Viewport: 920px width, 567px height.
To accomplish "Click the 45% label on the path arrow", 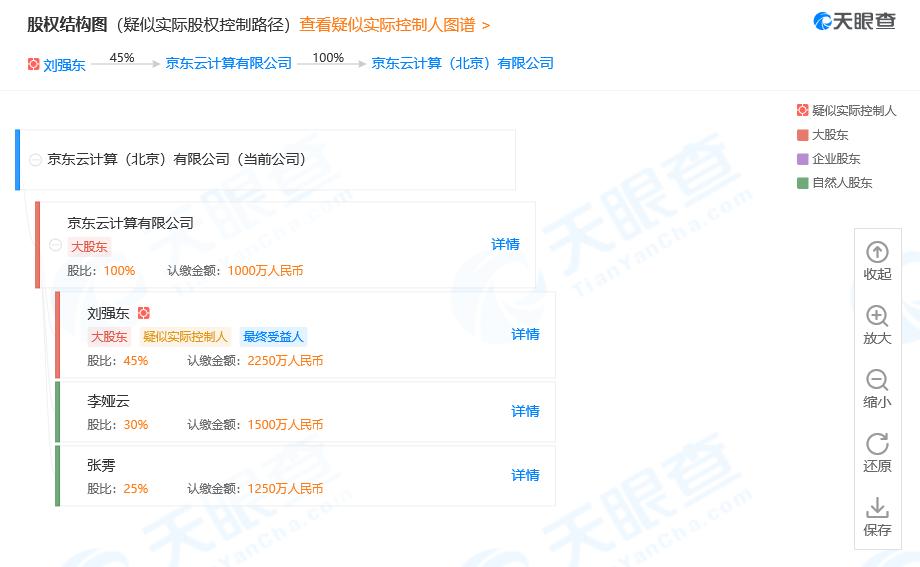I will click(122, 58).
